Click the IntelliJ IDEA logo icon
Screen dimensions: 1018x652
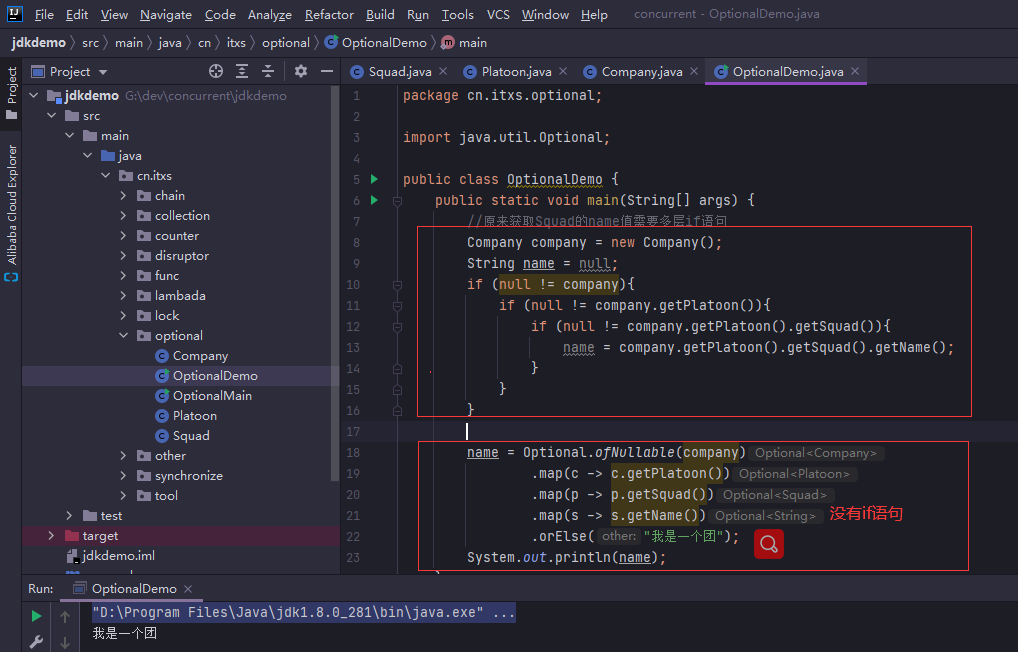(x=14, y=14)
